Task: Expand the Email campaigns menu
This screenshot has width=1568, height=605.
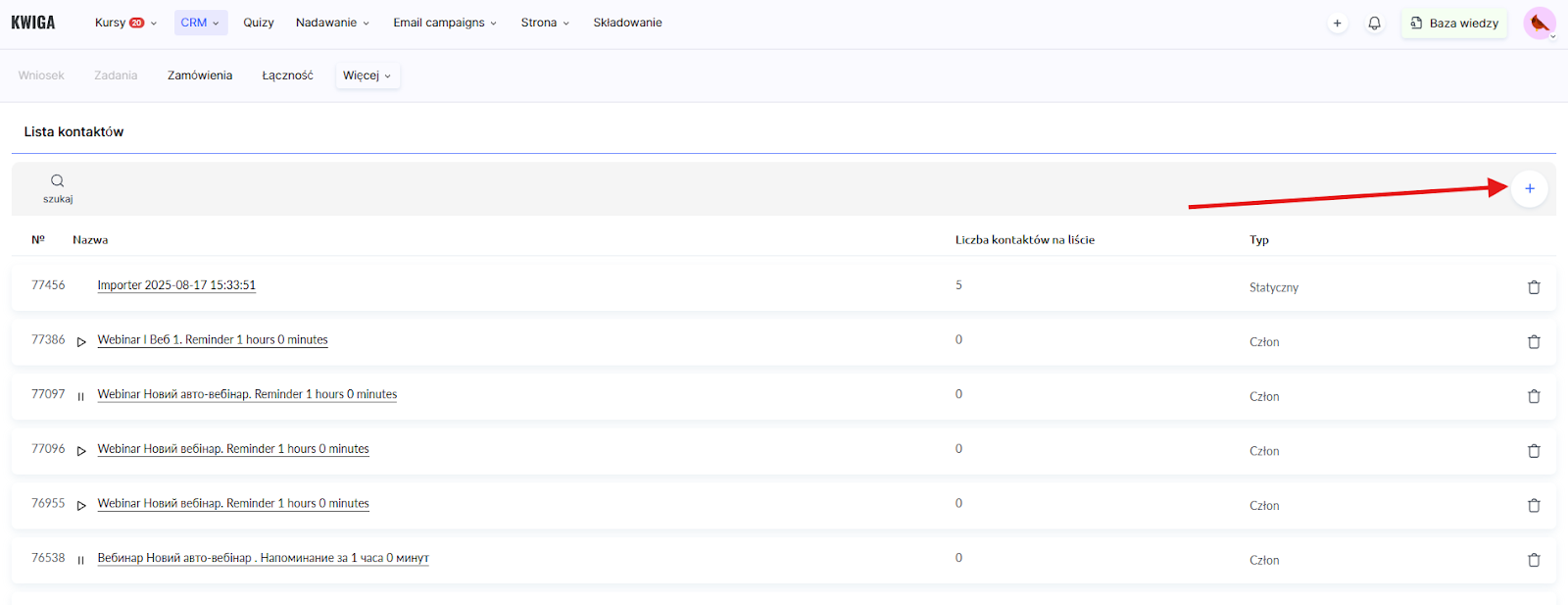Action: [445, 23]
